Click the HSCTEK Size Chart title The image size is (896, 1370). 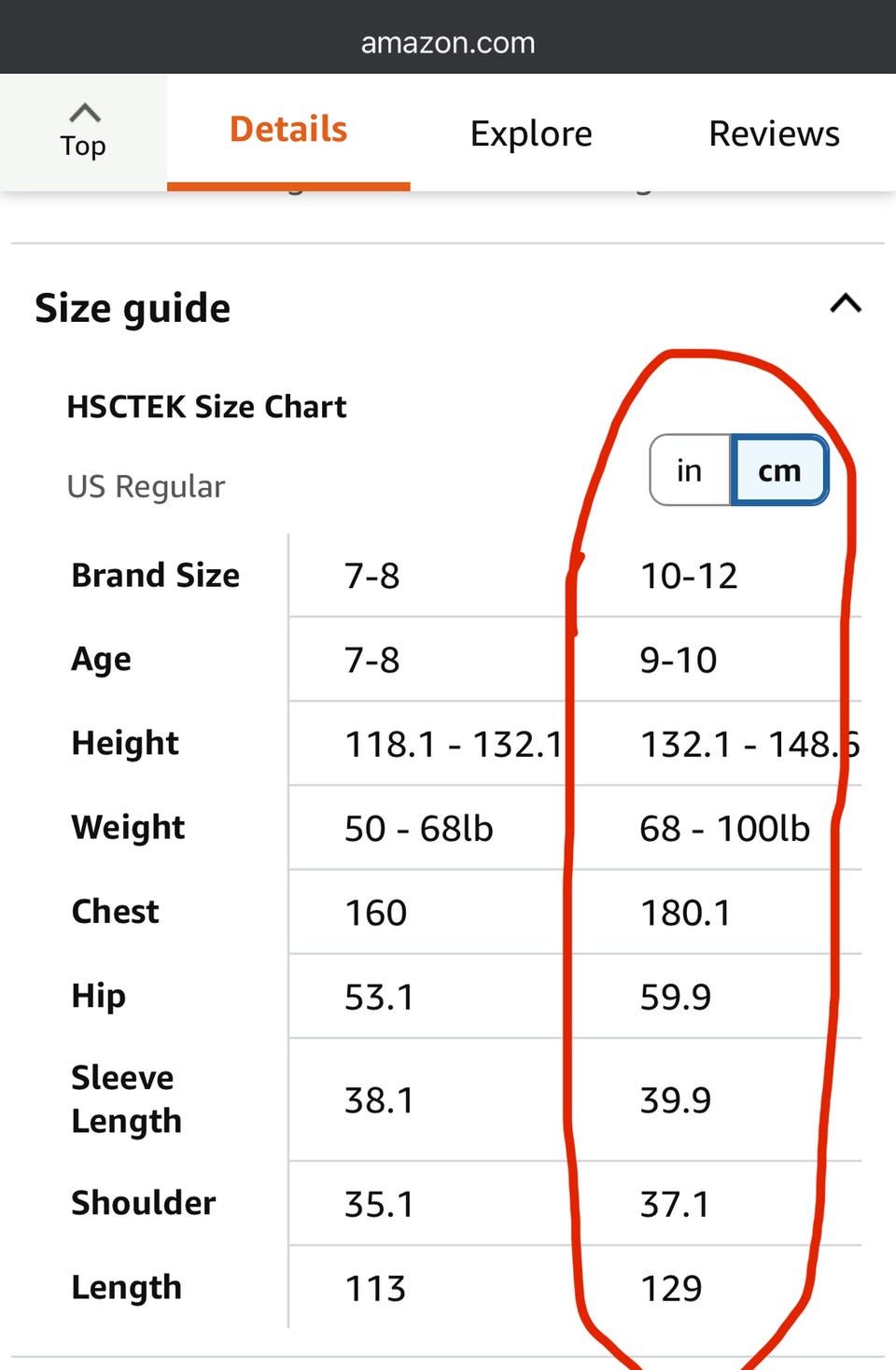(x=206, y=407)
